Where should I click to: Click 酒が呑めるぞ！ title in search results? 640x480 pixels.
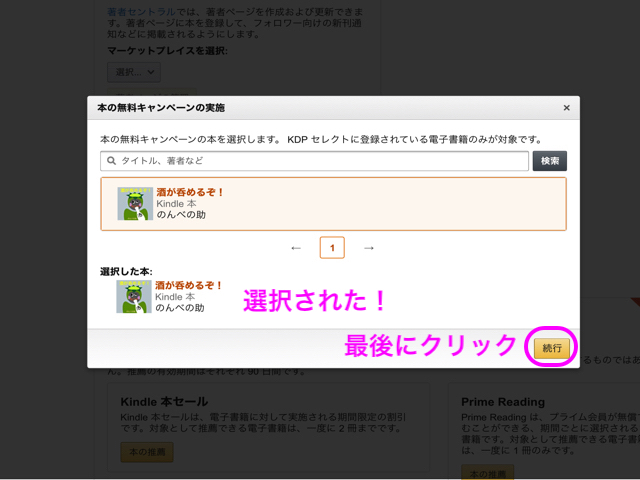190,192
